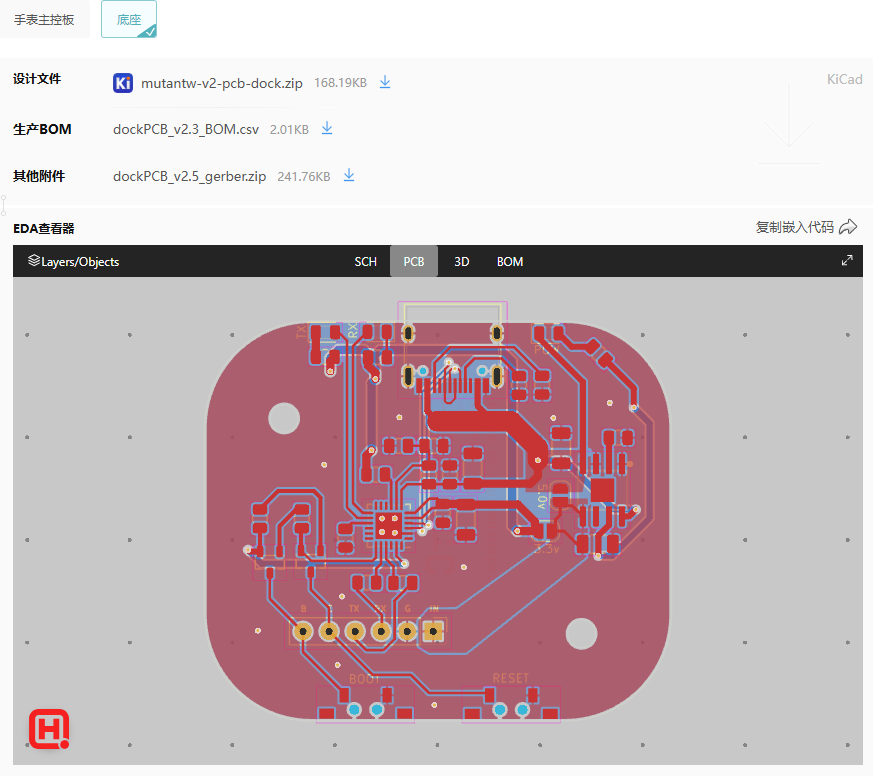
Task: Open the Layers/Objects panel
Action: (73, 262)
